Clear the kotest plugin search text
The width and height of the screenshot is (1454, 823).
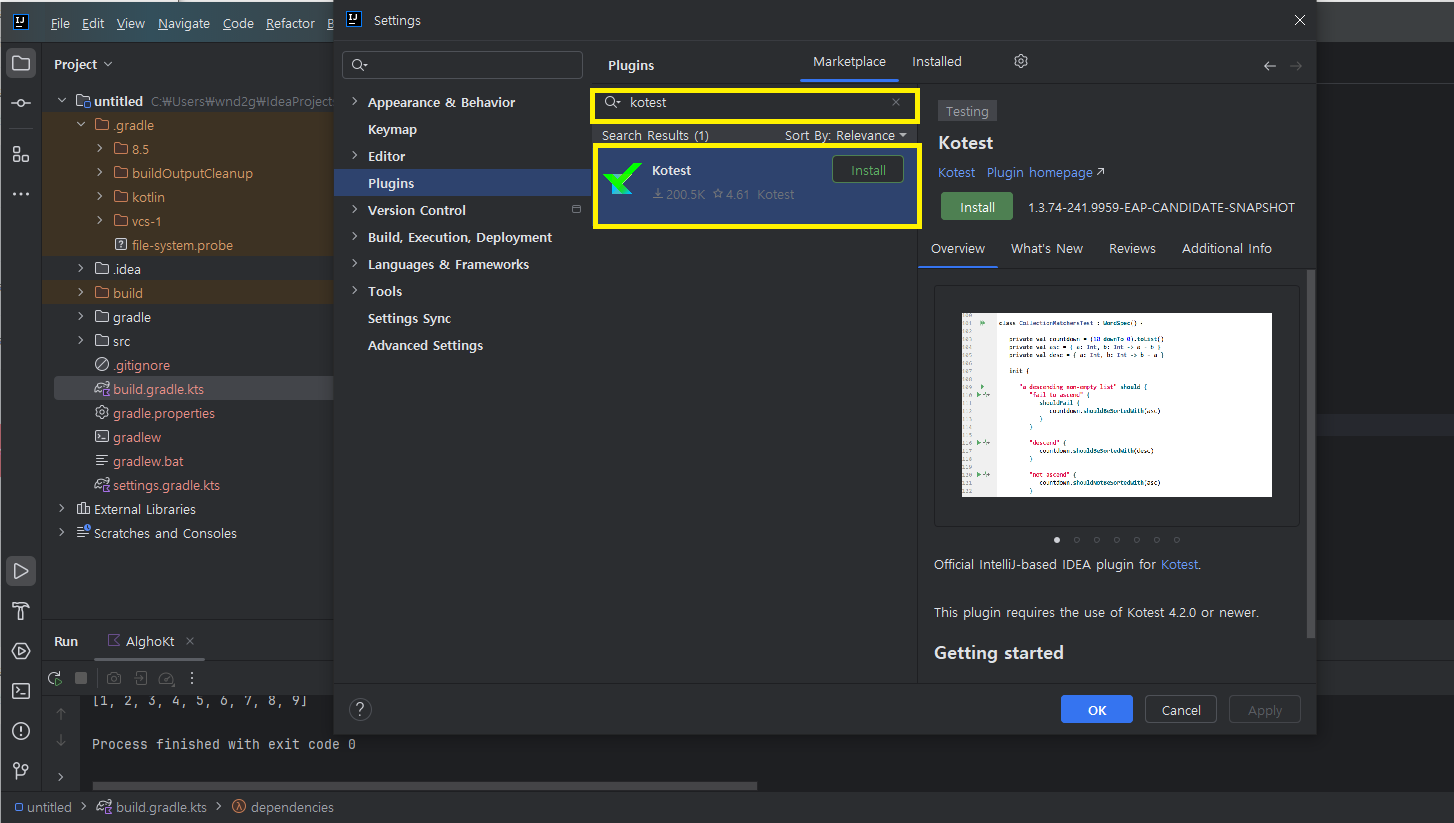coord(896,102)
